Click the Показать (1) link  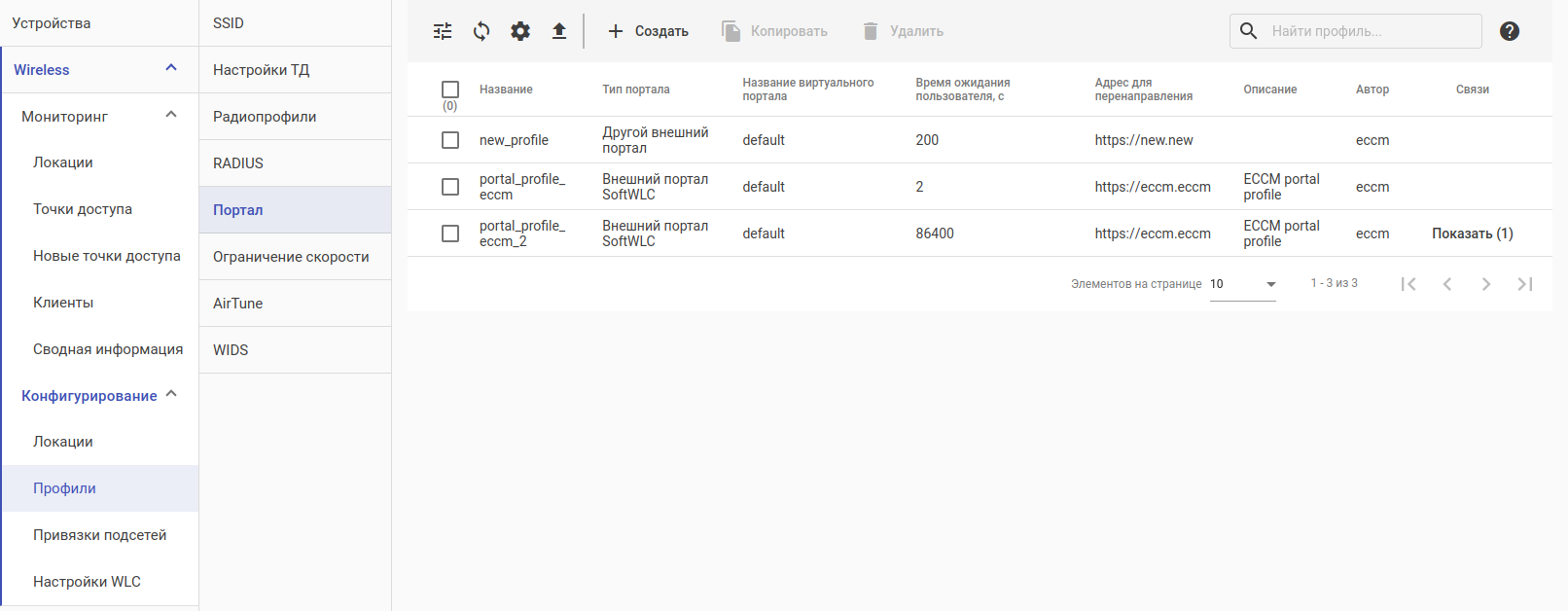tap(1473, 234)
